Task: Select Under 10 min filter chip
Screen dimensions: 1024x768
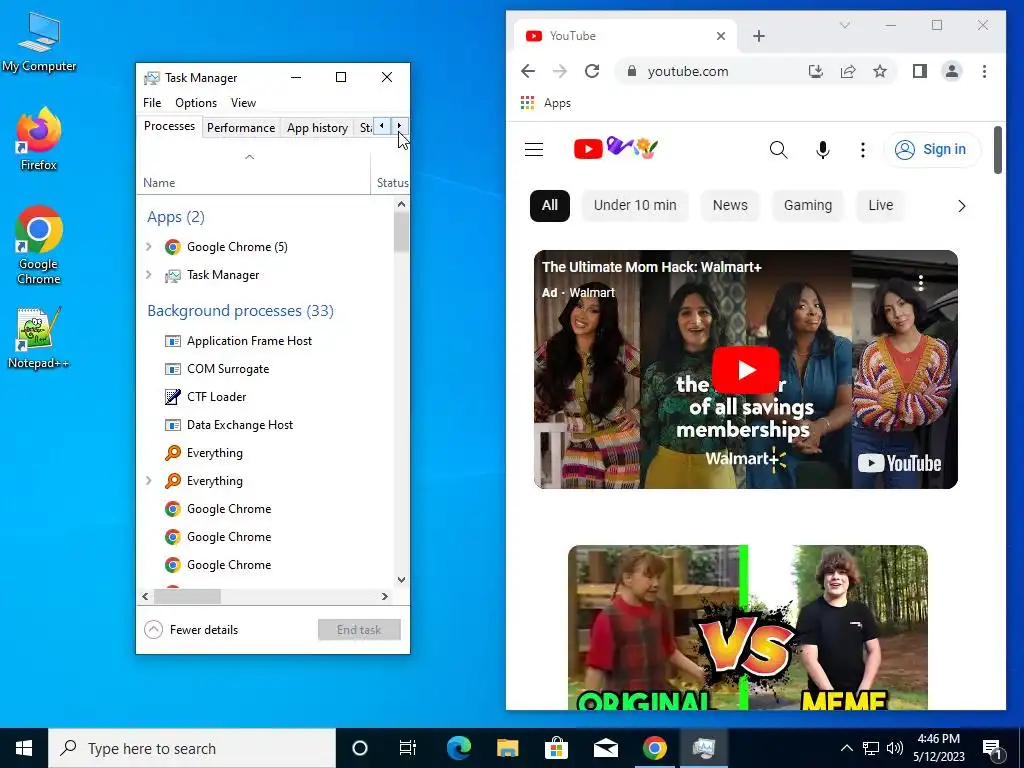Action: click(635, 205)
